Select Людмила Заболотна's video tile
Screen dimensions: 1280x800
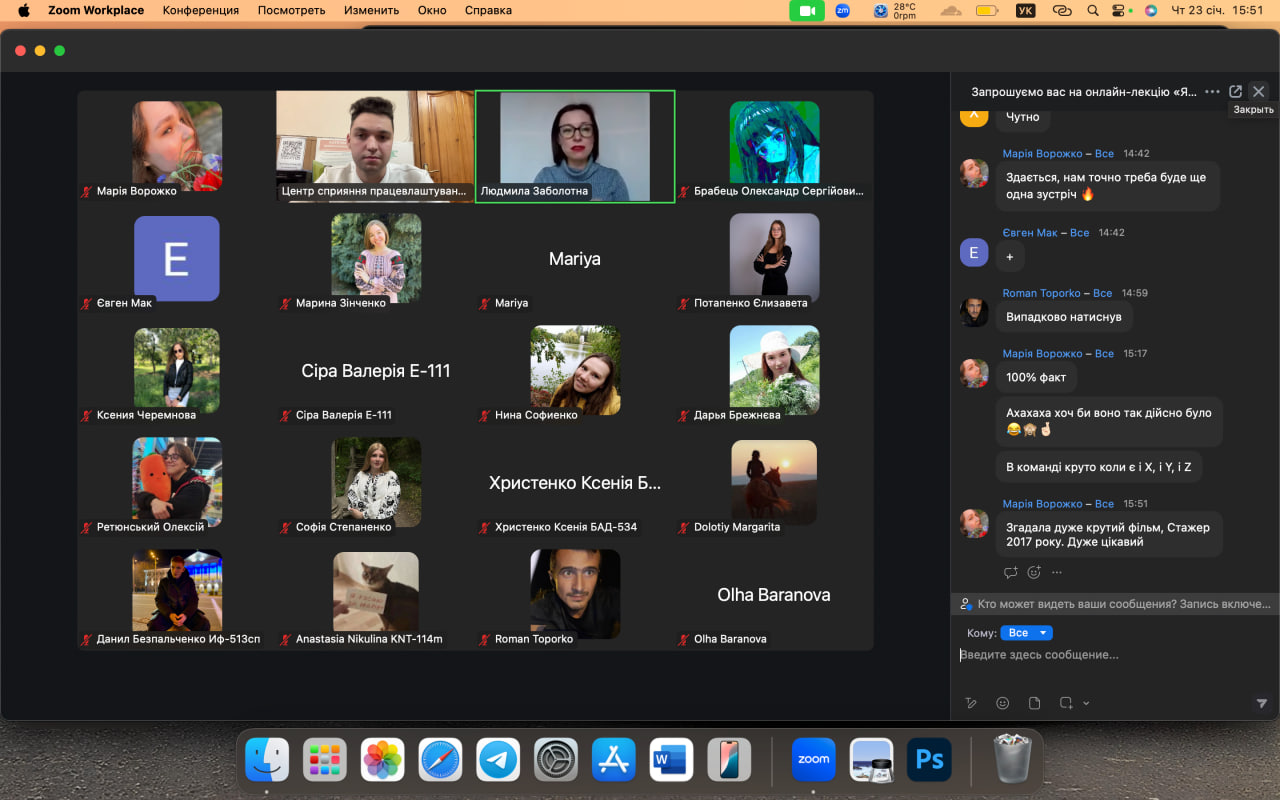tap(574, 147)
